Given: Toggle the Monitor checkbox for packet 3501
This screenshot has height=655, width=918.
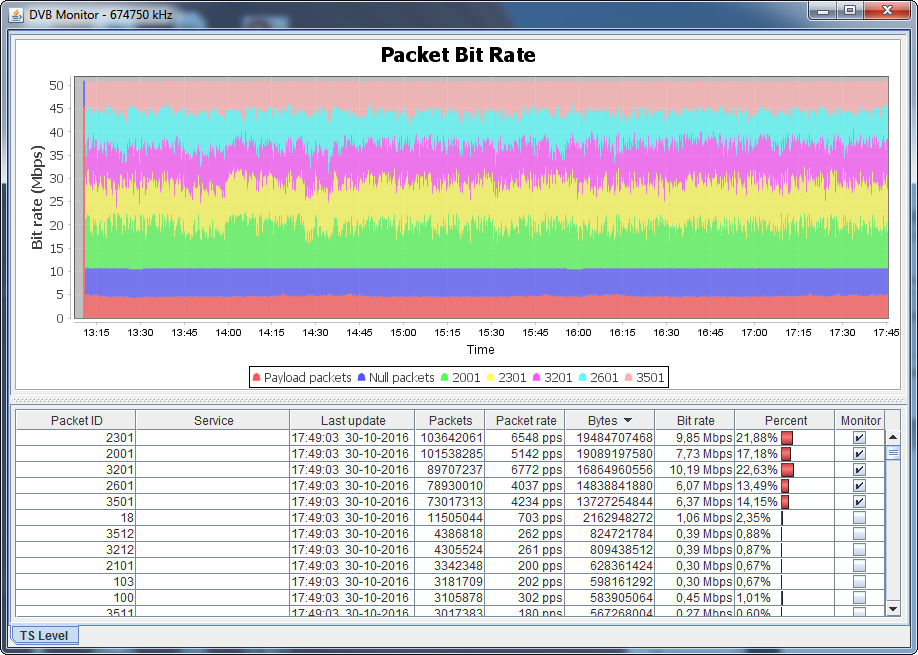Looking at the screenshot, I should [x=859, y=502].
